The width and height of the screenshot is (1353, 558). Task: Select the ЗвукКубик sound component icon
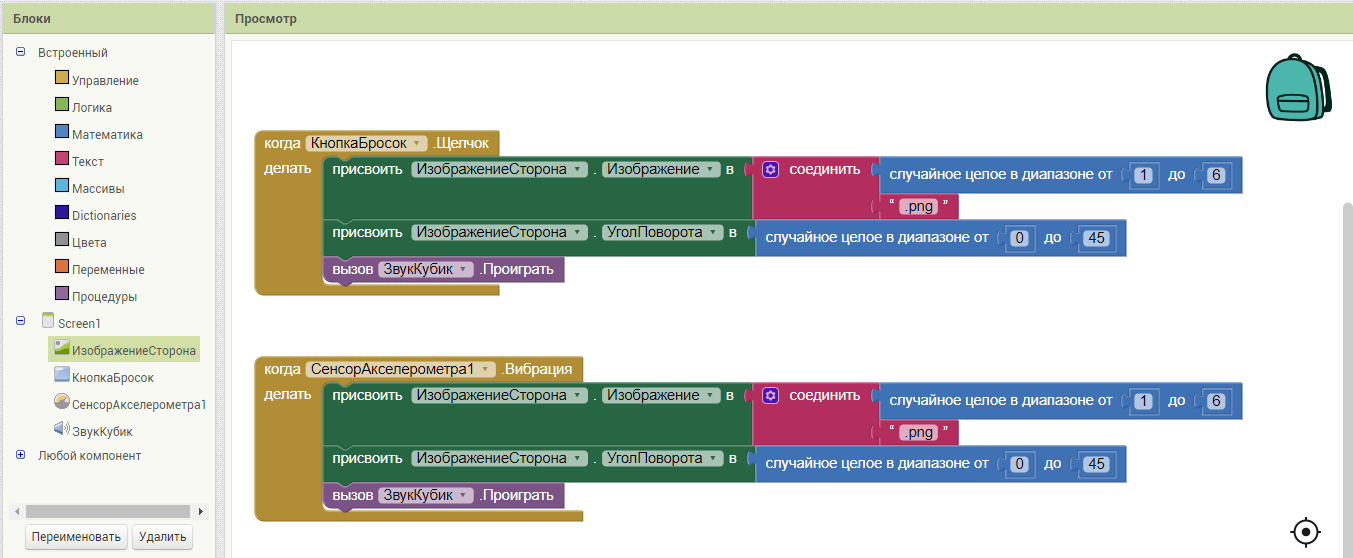point(62,429)
